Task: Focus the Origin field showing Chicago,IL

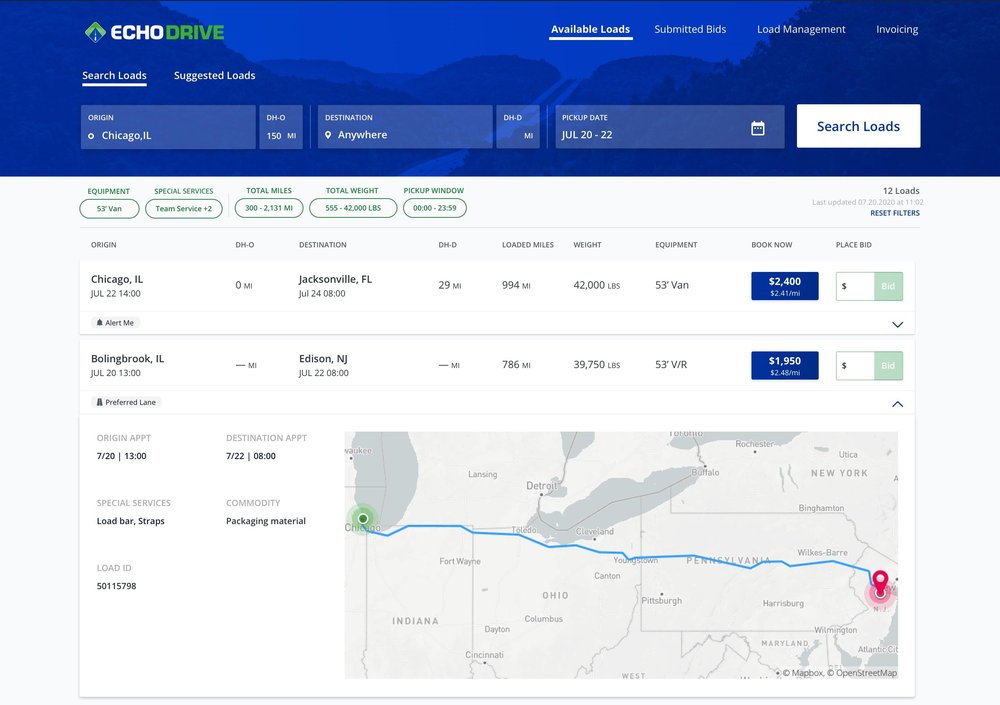Action: coord(168,127)
